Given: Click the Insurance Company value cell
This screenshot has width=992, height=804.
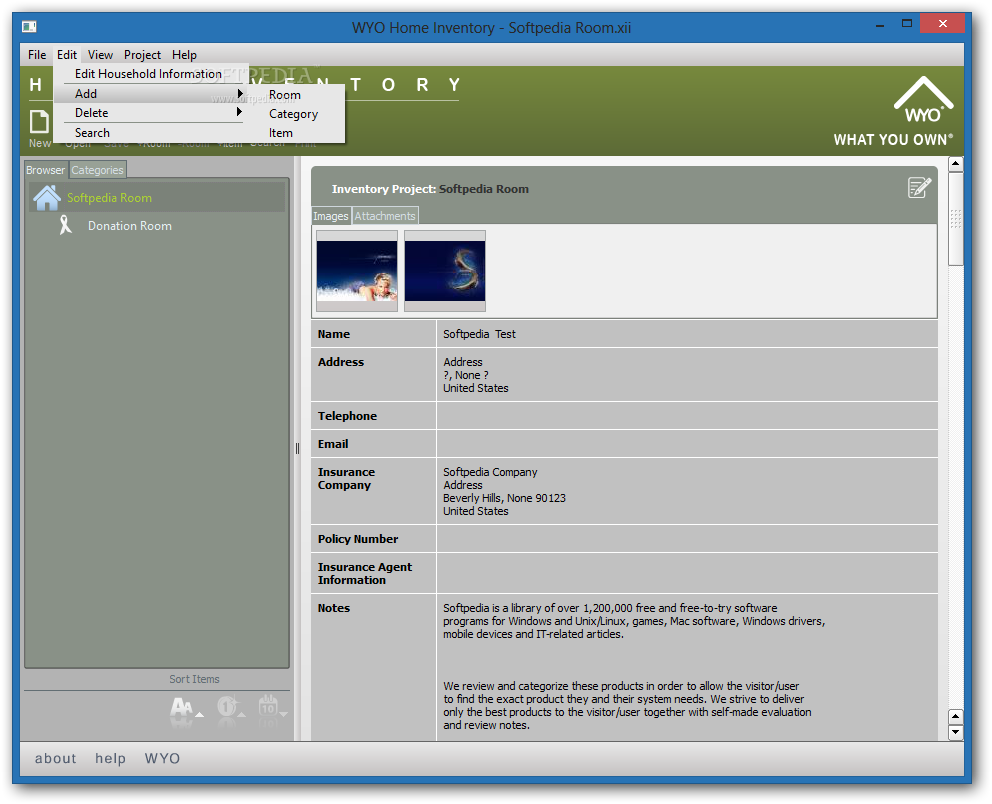Looking at the screenshot, I should (x=687, y=492).
